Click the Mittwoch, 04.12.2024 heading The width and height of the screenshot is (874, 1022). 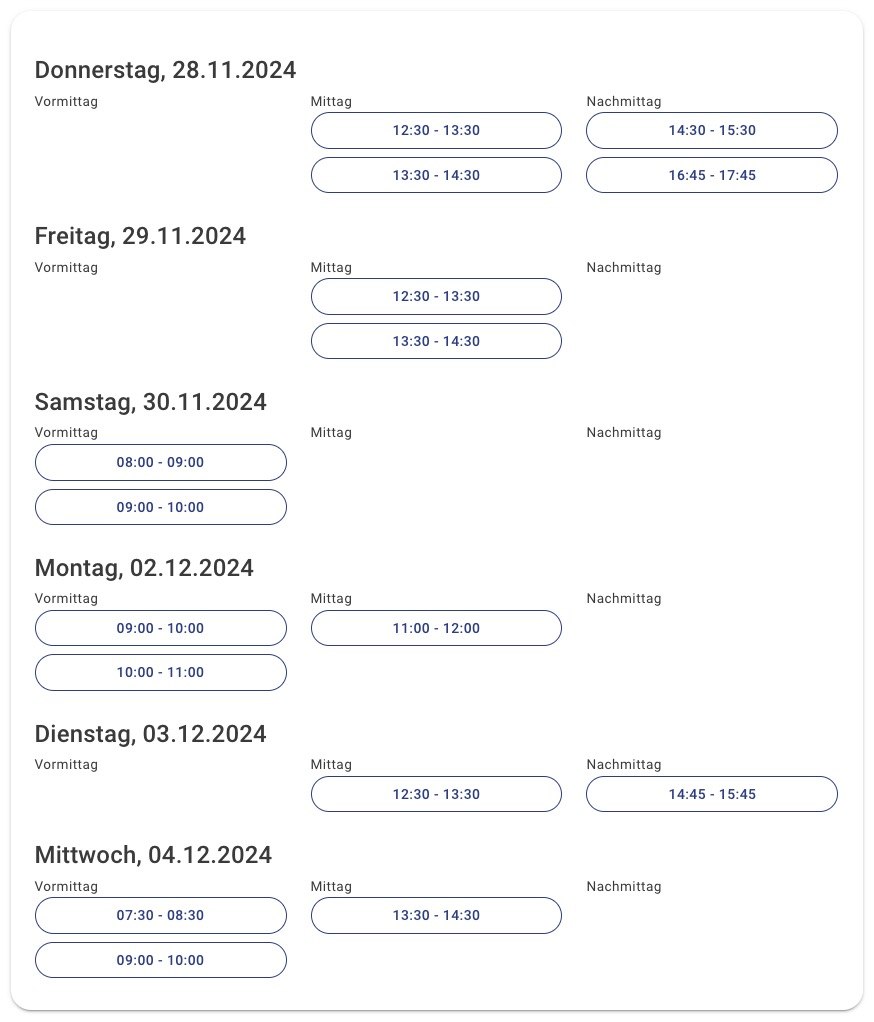153,855
